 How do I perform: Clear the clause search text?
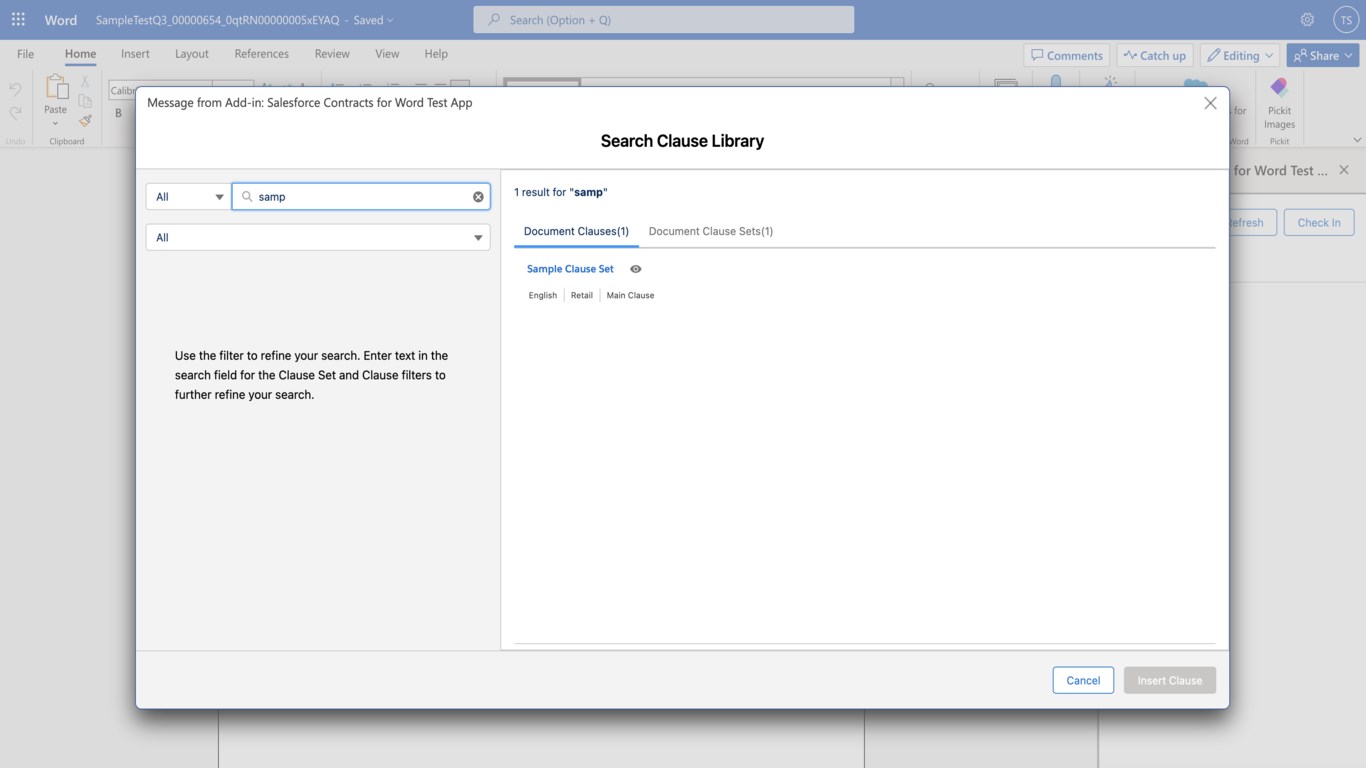(x=478, y=197)
